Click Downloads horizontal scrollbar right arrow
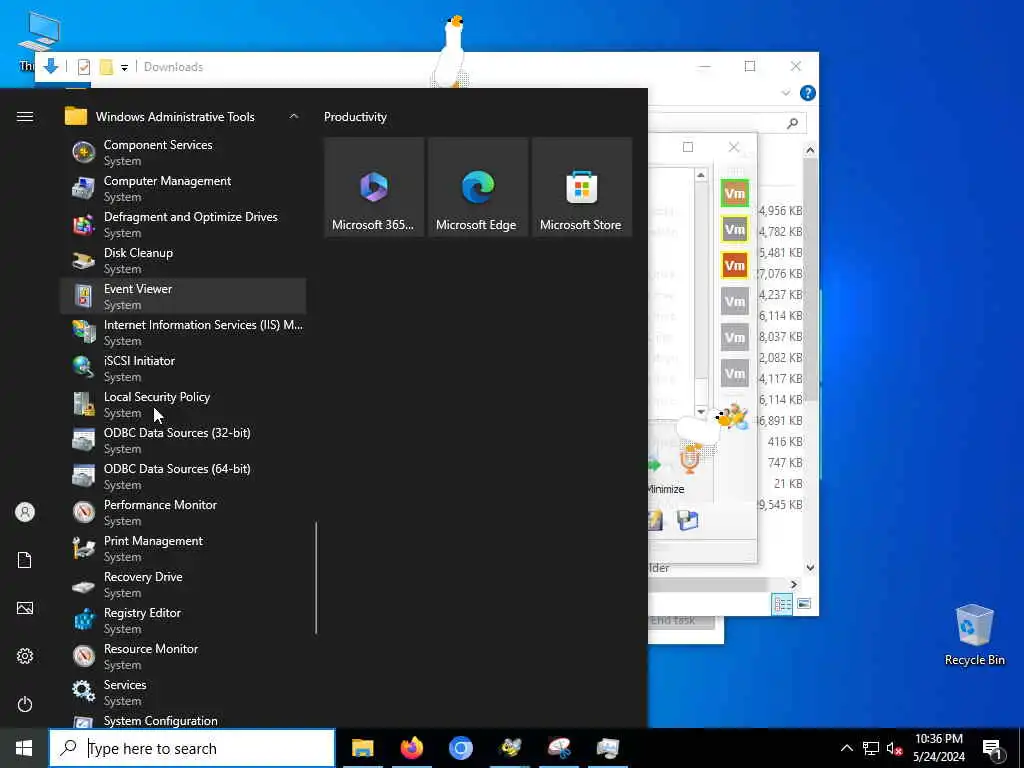The width and height of the screenshot is (1024, 768). tap(794, 584)
